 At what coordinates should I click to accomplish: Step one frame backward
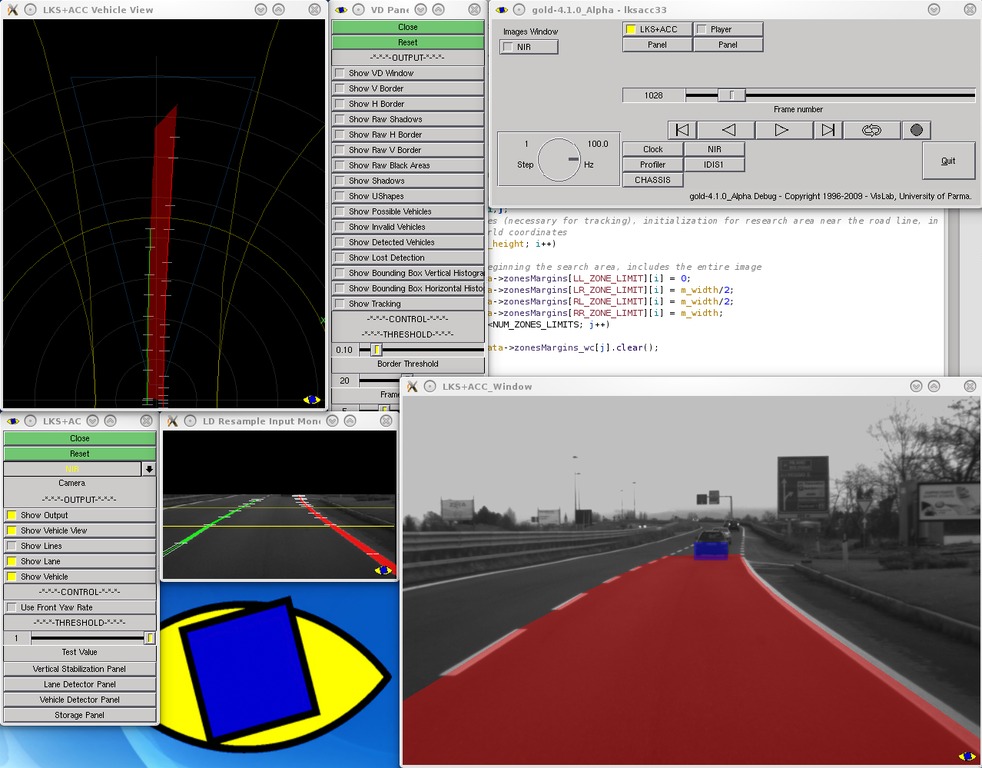point(729,130)
